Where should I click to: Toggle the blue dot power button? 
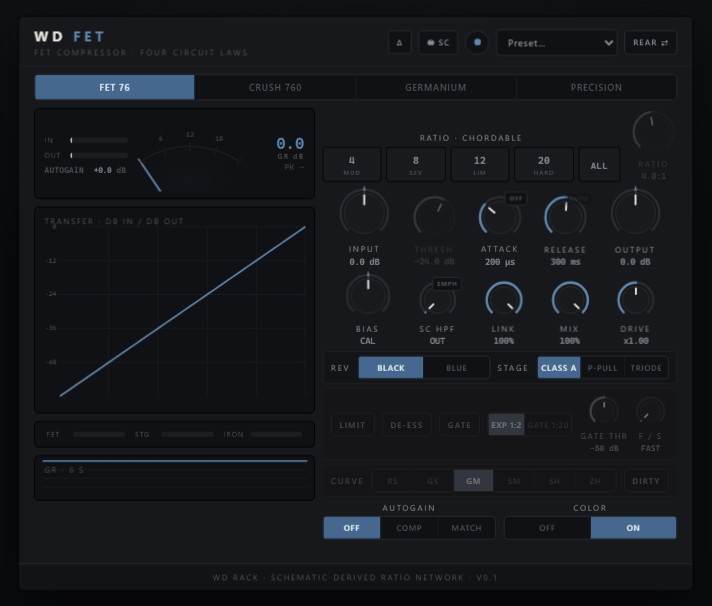coord(477,42)
